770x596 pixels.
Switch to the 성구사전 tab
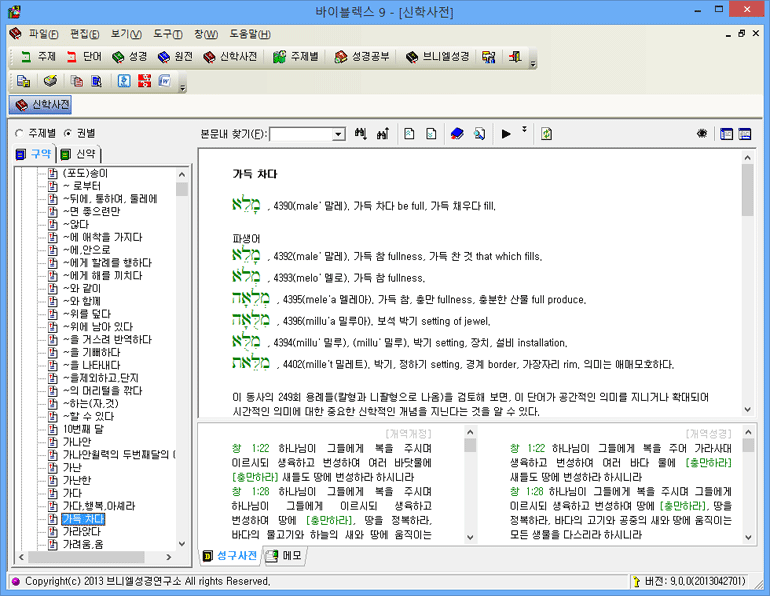click(x=230, y=556)
